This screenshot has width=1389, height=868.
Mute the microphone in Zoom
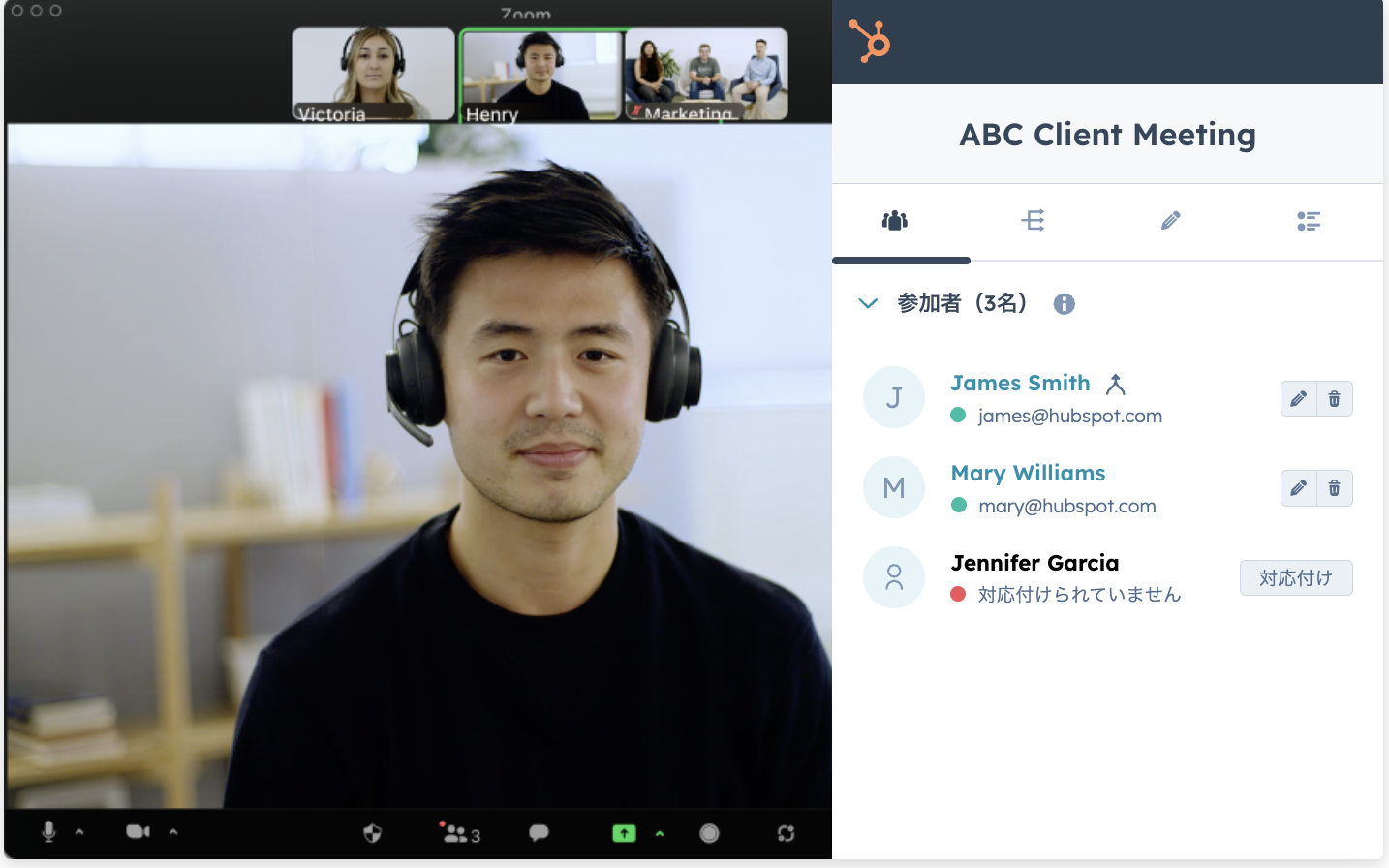[x=48, y=831]
